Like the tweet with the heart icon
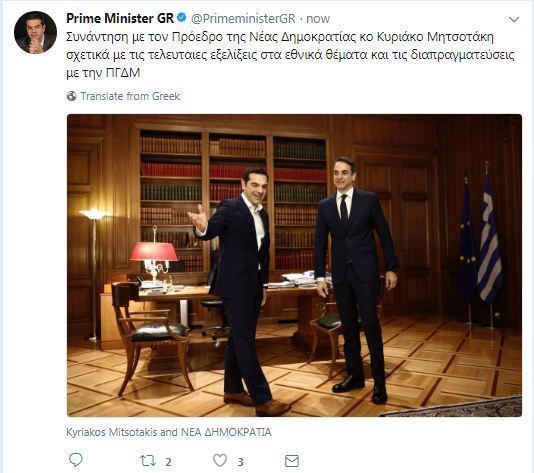The image size is (534, 473). pyautogui.click(x=220, y=460)
